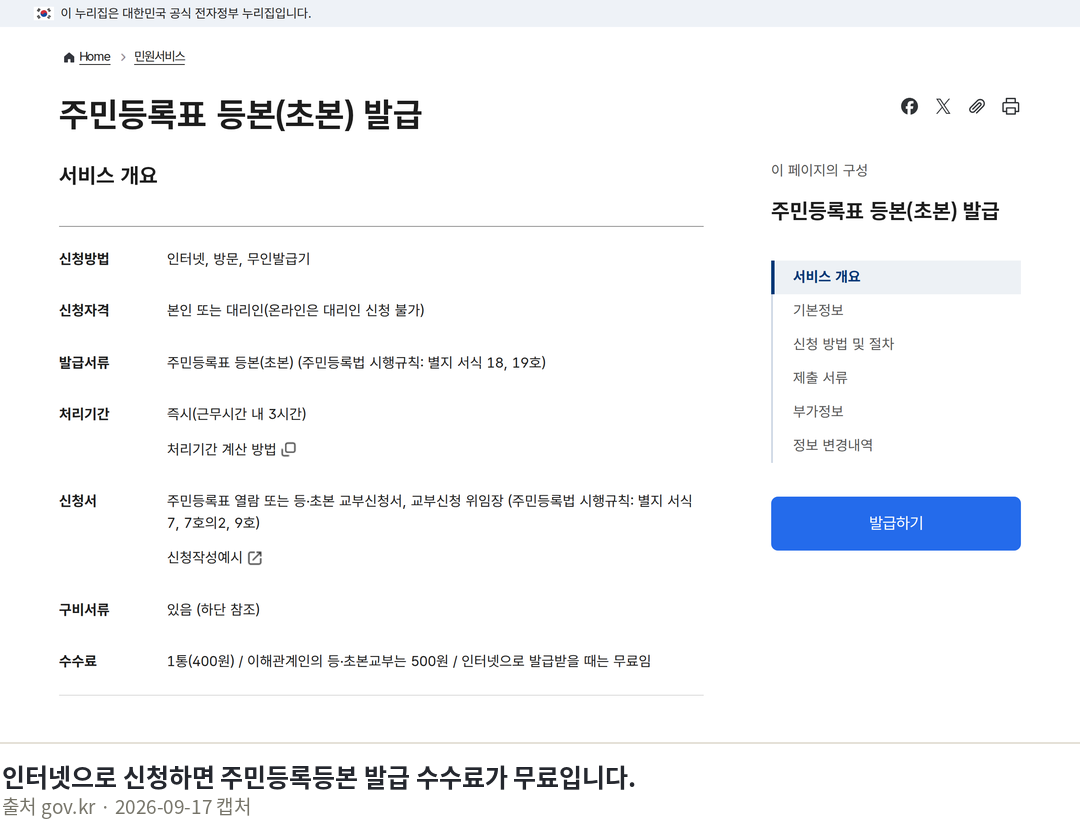The width and height of the screenshot is (1080, 829).
Task: Click the 이 페이지의 구성 sidebar label
Action: coord(820,170)
